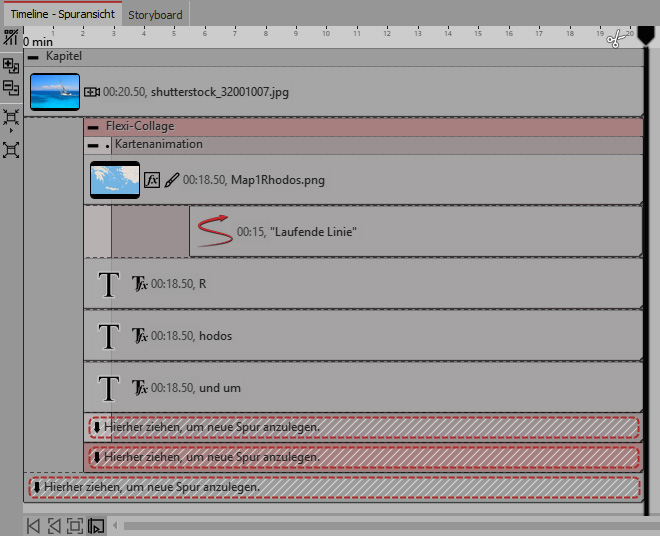Select the und um text object label
This screenshot has height=536, width=660.
[x=220, y=388]
